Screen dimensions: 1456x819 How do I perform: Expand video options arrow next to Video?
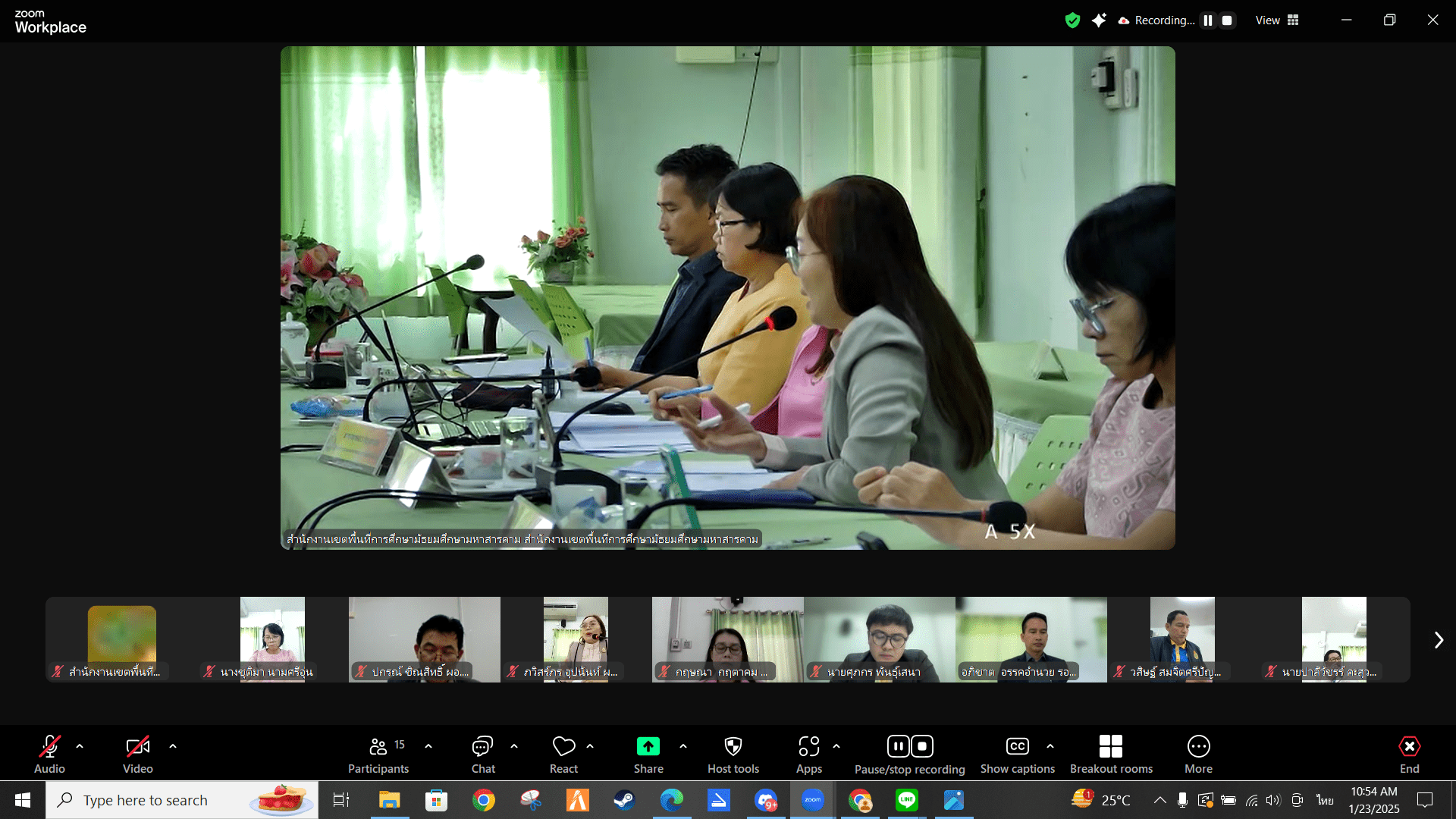tap(173, 746)
